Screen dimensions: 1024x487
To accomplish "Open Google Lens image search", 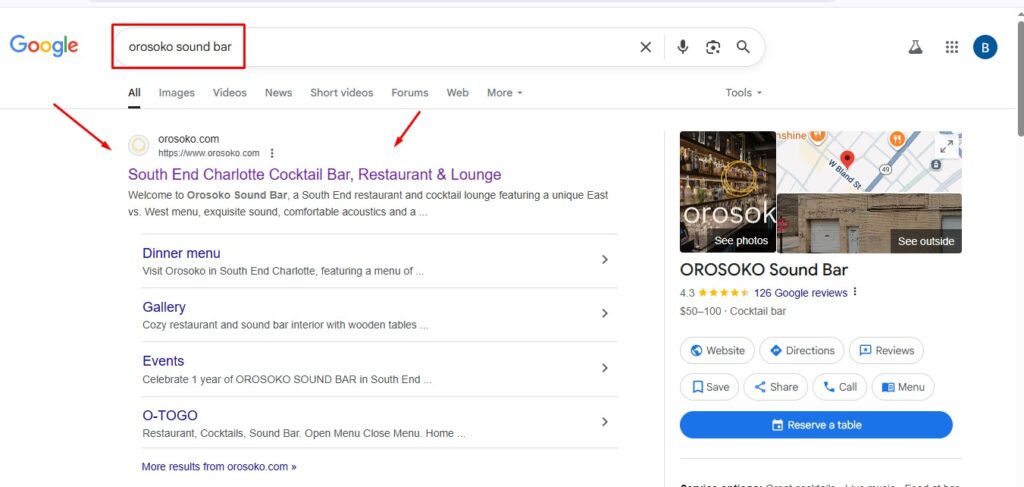I will point(712,47).
